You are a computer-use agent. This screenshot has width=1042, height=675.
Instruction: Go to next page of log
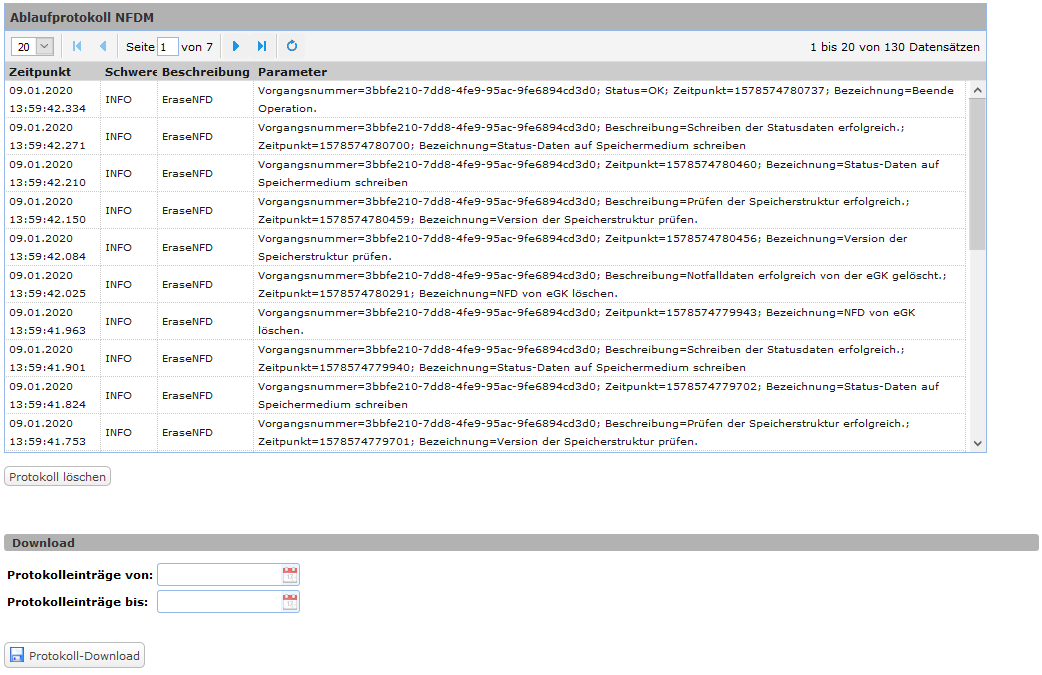point(236,46)
